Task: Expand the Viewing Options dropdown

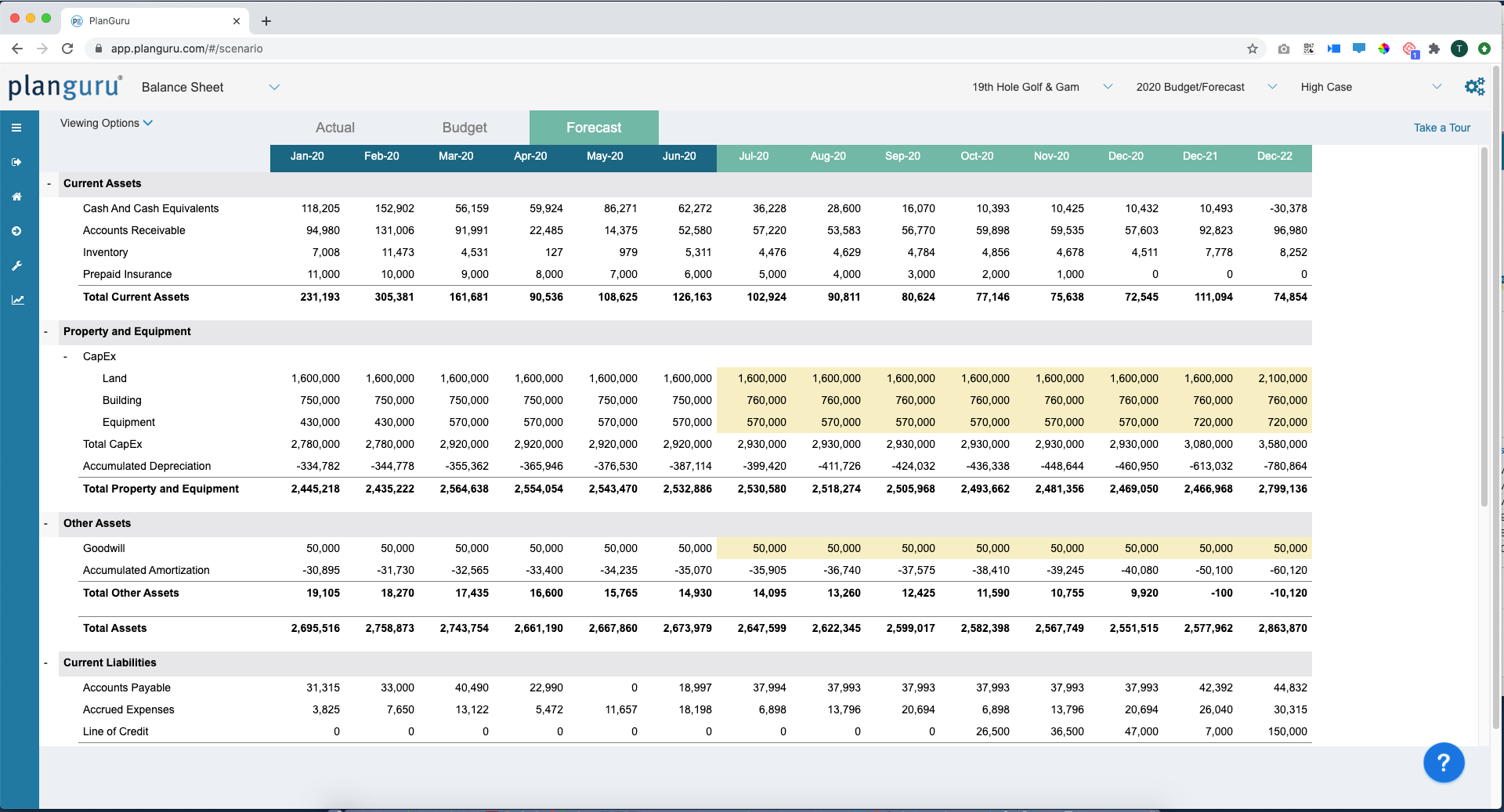Action: point(107,123)
